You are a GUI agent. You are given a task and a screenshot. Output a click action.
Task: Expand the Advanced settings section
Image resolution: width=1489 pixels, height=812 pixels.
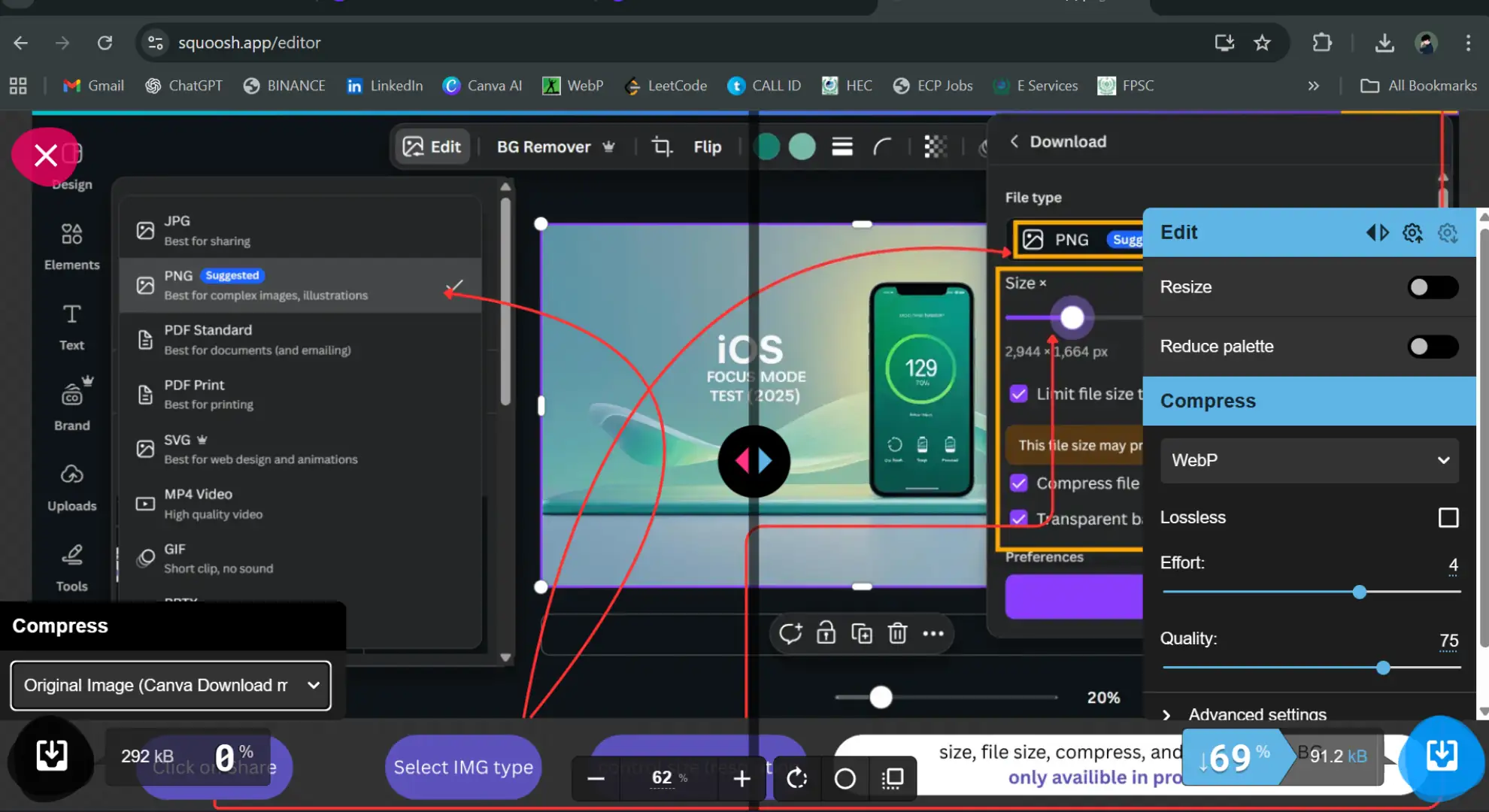(x=1309, y=714)
